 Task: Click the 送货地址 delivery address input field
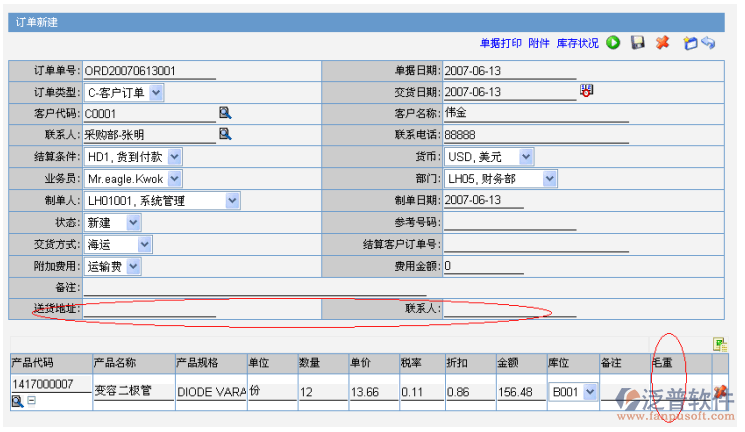click(150, 309)
